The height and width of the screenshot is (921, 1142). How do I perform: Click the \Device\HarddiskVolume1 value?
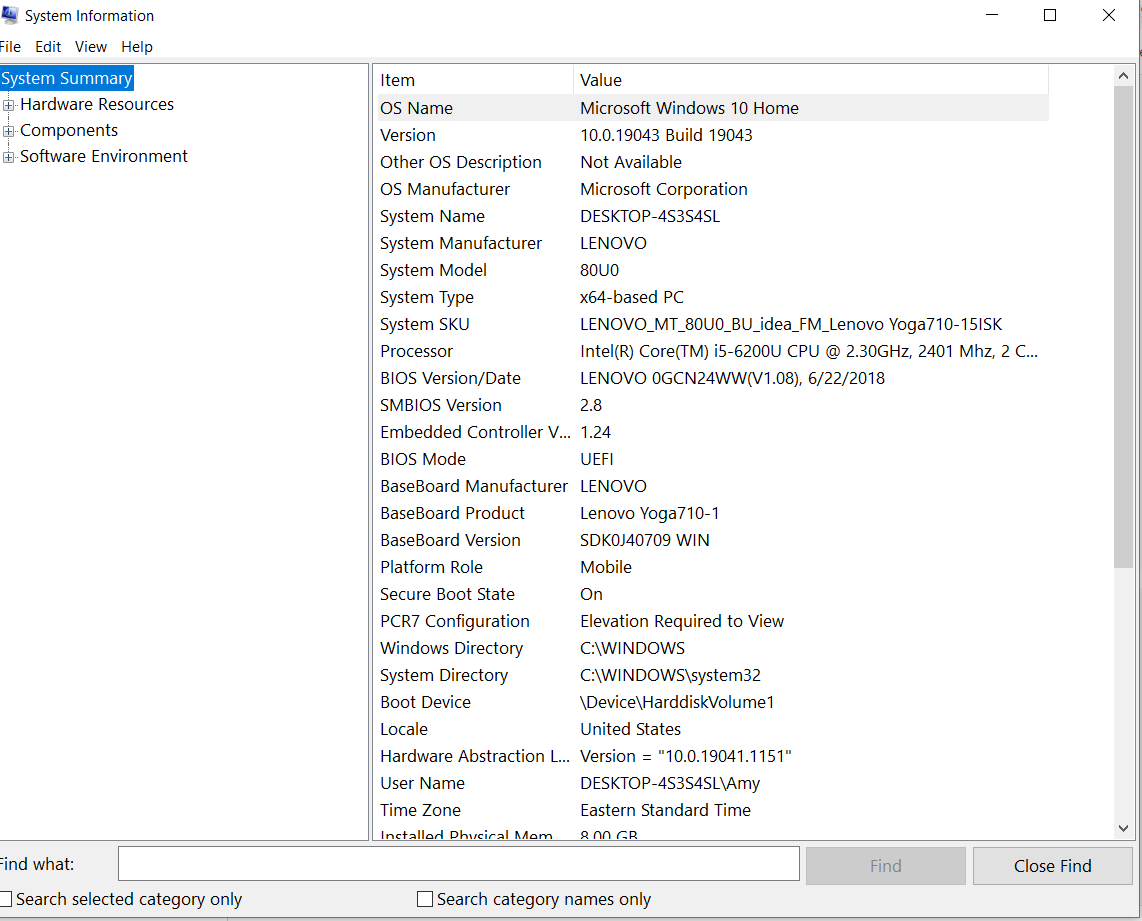click(677, 702)
